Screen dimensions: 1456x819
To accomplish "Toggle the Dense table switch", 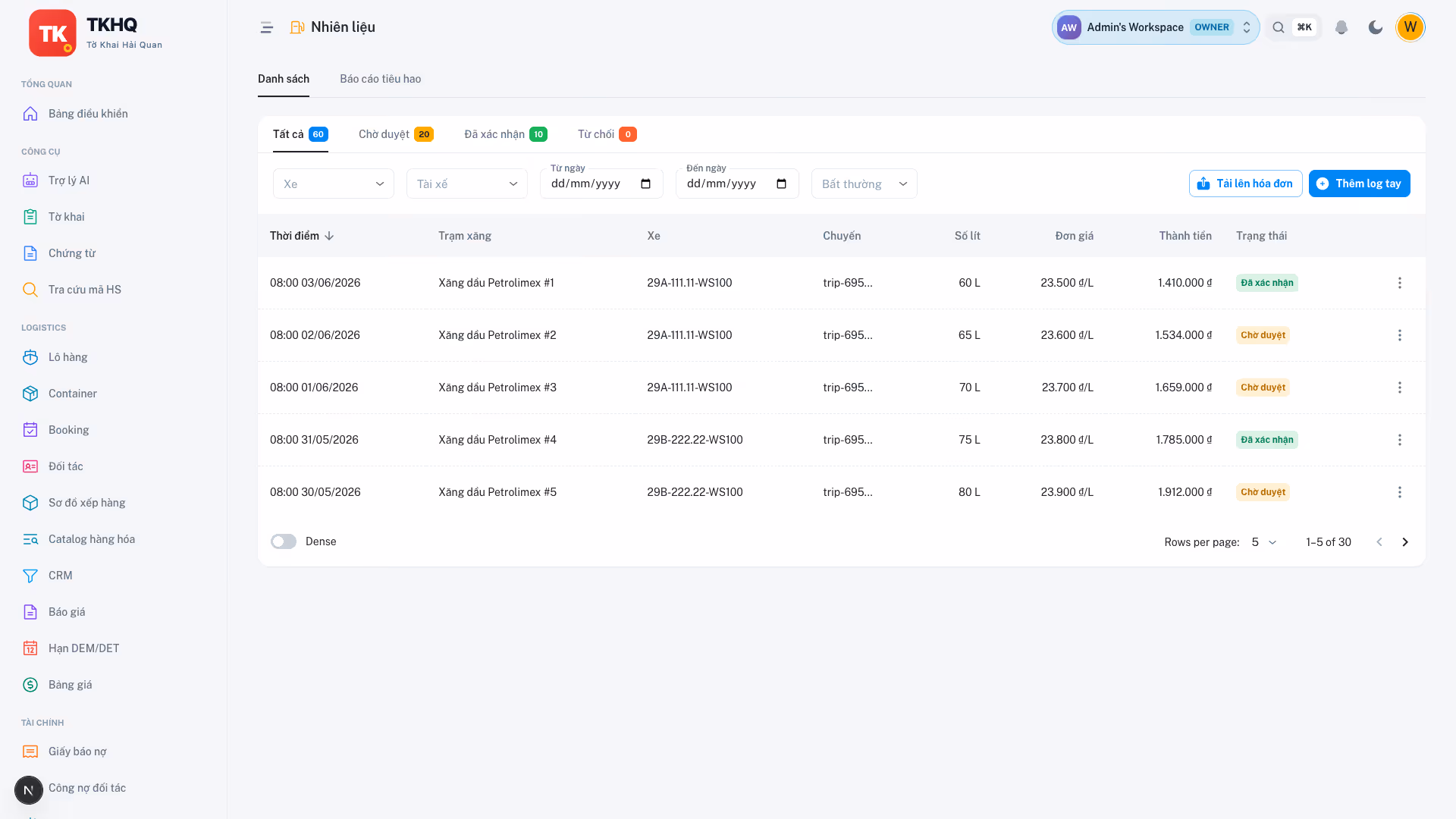I will (284, 541).
